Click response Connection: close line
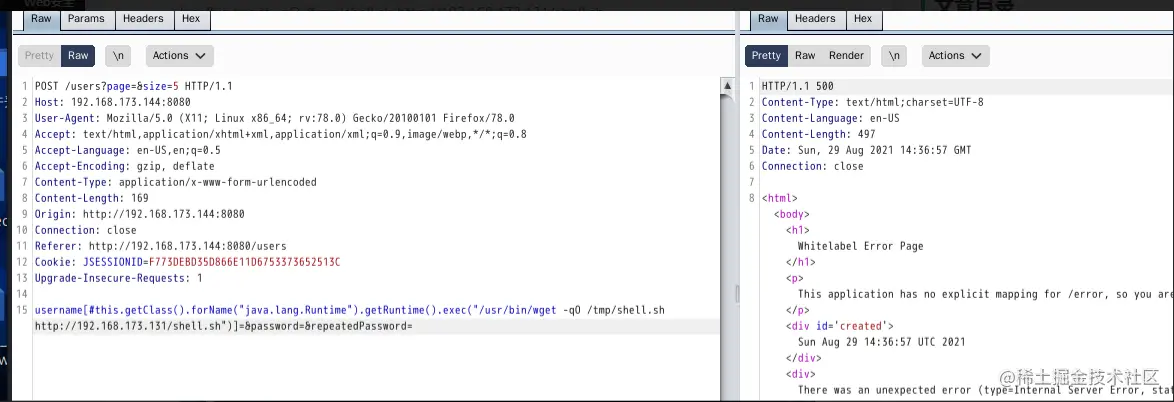Screen dimensions: 1174x402 812,166
